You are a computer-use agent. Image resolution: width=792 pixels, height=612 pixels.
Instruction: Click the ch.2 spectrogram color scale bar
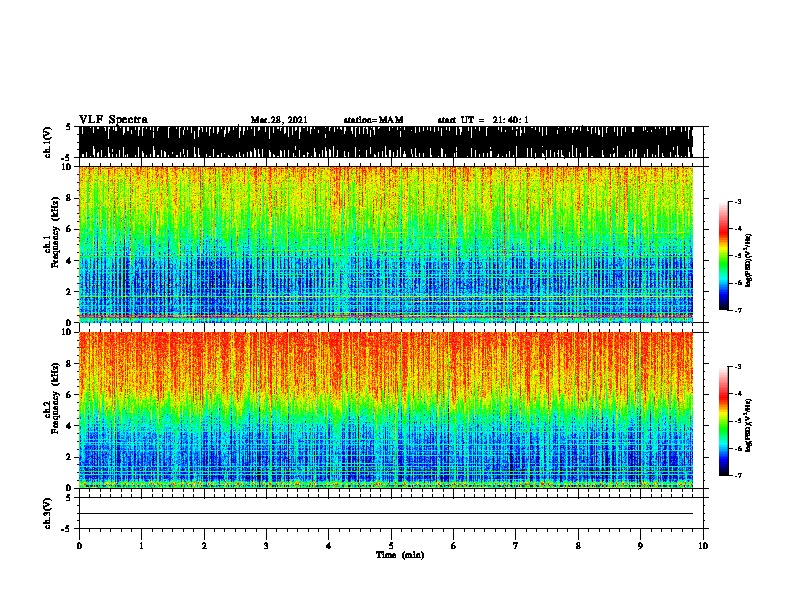pyautogui.click(x=723, y=421)
